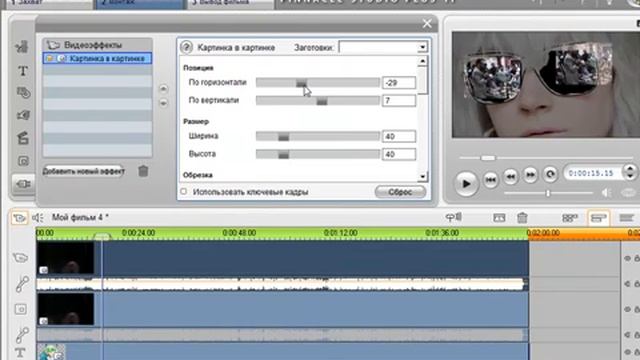Toggle loop playback in the player
Image resolution: width=640 pixels, height=360 pixels.
[x=550, y=175]
